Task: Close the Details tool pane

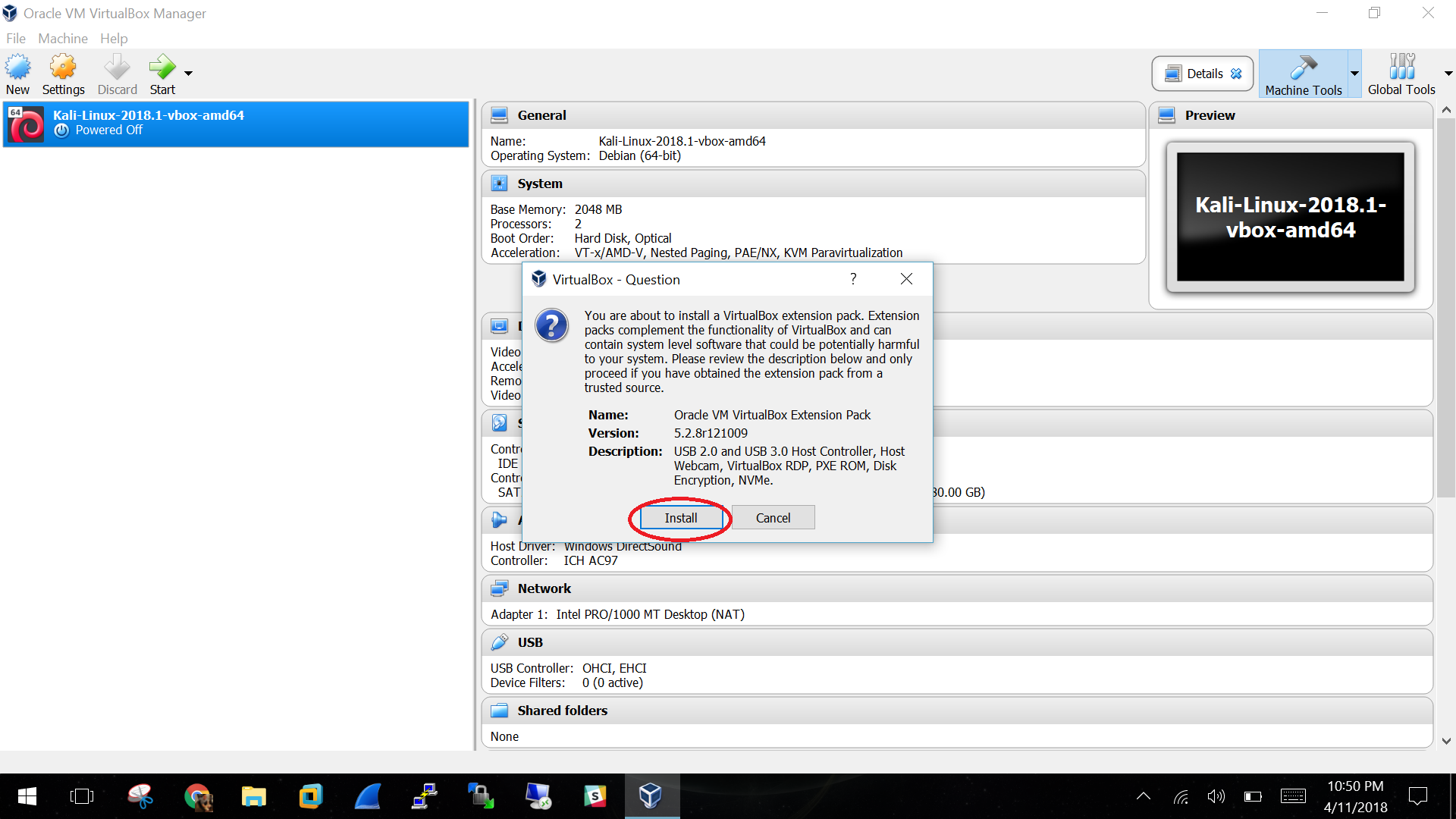Action: click(x=1236, y=74)
